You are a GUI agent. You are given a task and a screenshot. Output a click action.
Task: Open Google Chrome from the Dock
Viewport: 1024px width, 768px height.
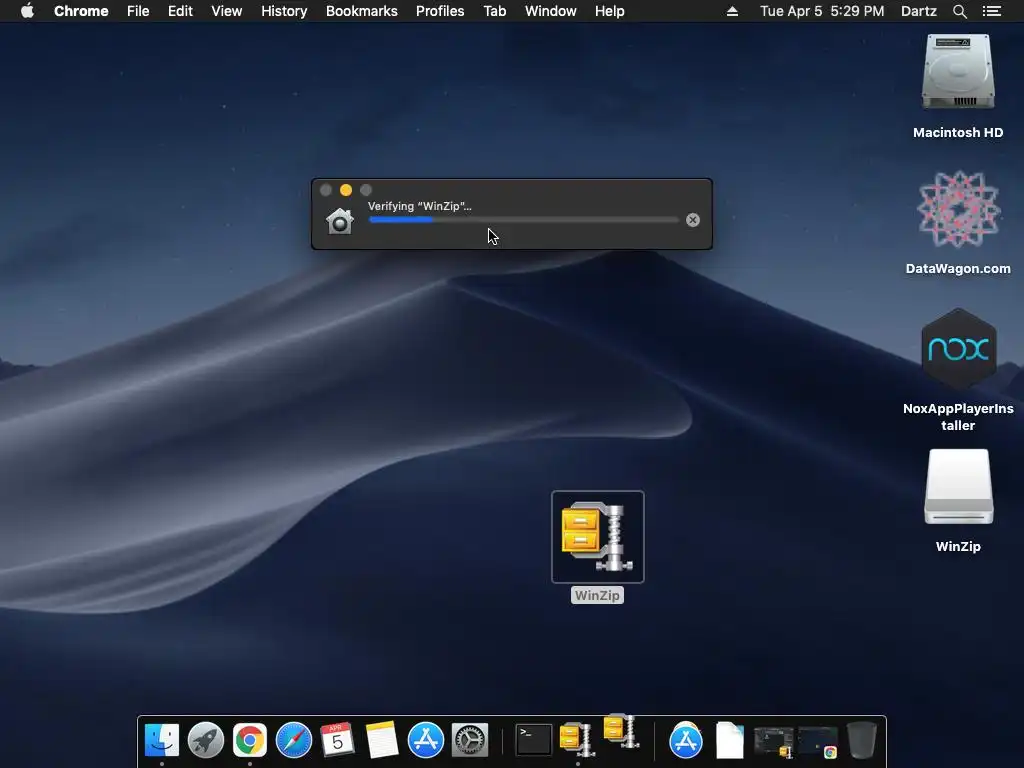point(249,740)
